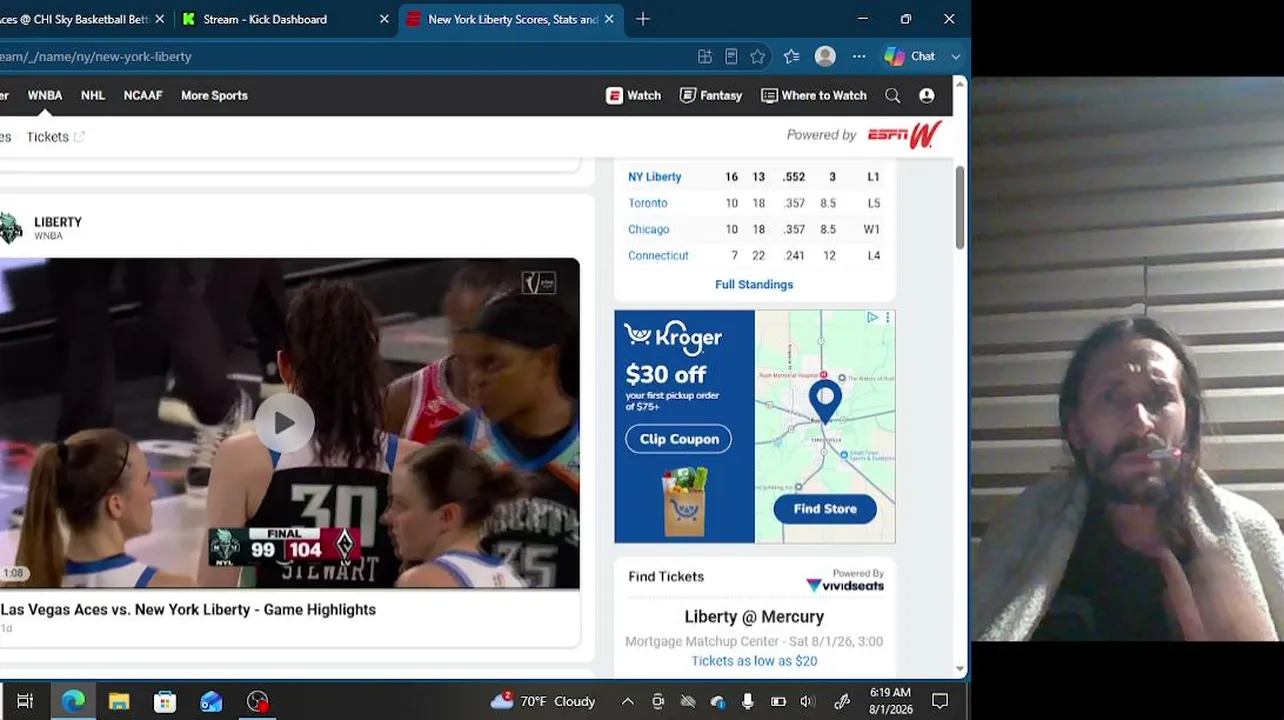Open the Tickets external link
This screenshot has height=720, width=1284.
tap(56, 137)
